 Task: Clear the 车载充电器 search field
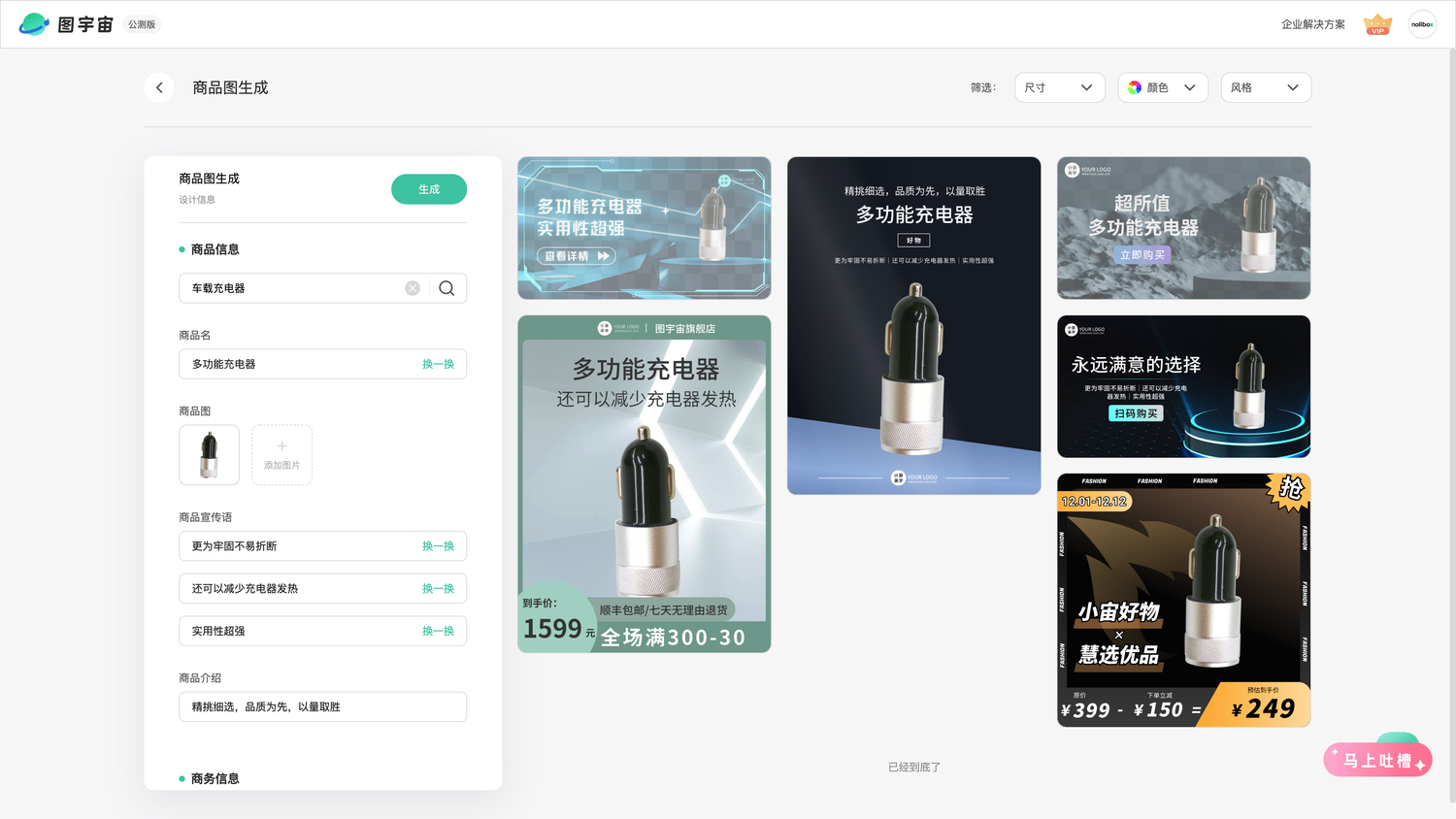click(413, 288)
